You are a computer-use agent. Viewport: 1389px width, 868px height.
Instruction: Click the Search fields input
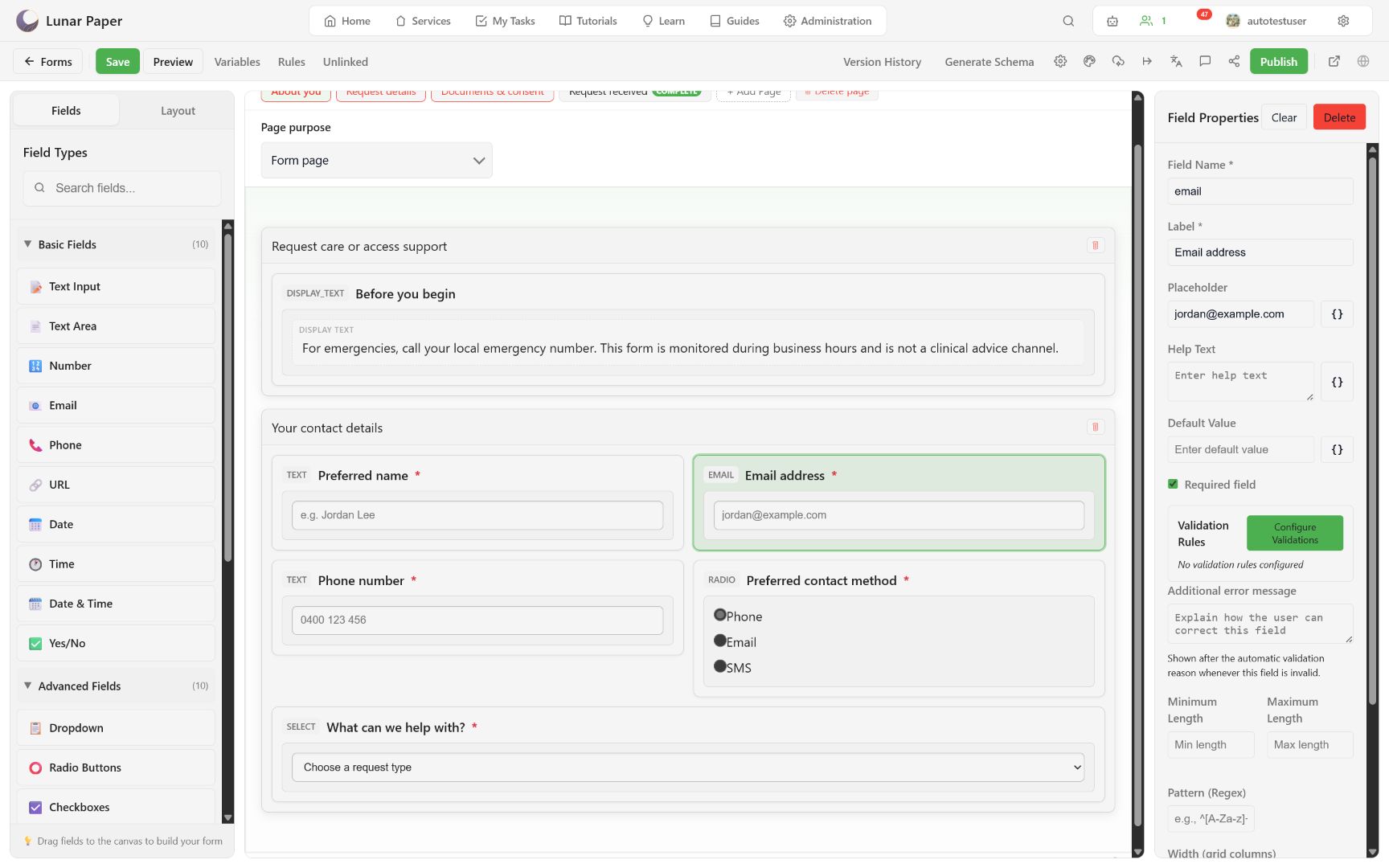[122, 188]
